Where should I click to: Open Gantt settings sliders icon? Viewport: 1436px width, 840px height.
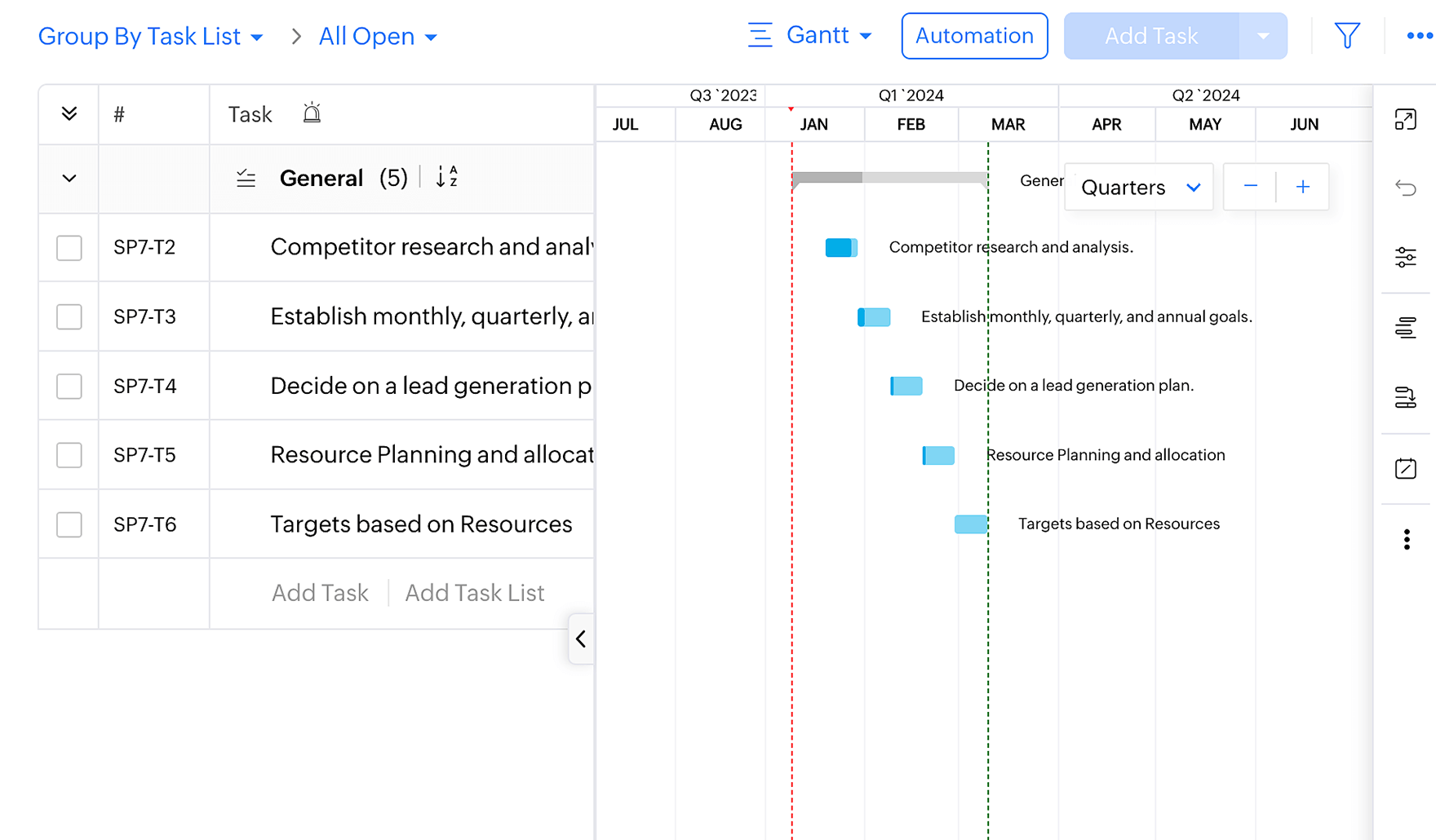[x=1405, y=258]
